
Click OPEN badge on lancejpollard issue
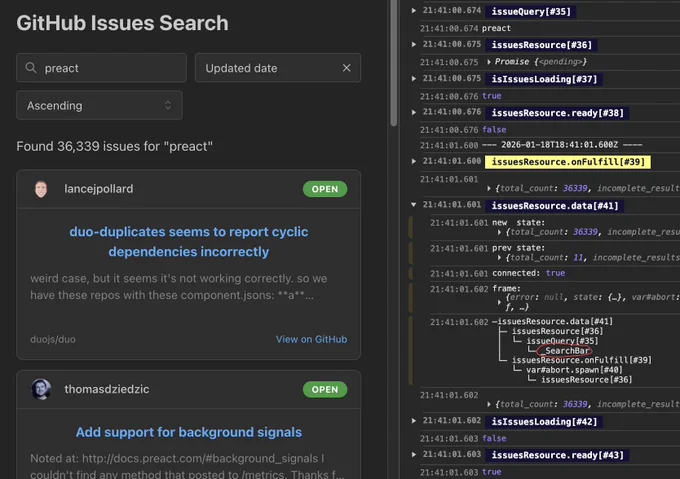325,189
